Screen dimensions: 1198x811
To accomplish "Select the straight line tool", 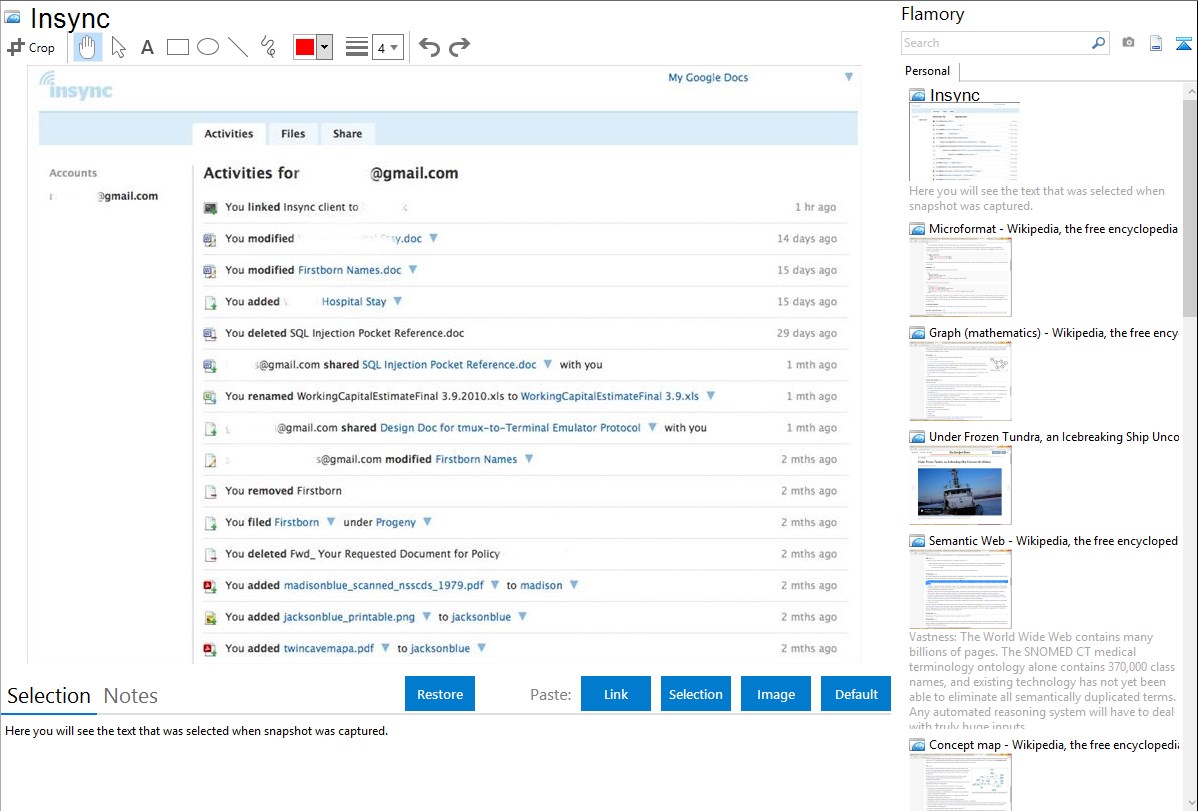I will click(238, 47).
